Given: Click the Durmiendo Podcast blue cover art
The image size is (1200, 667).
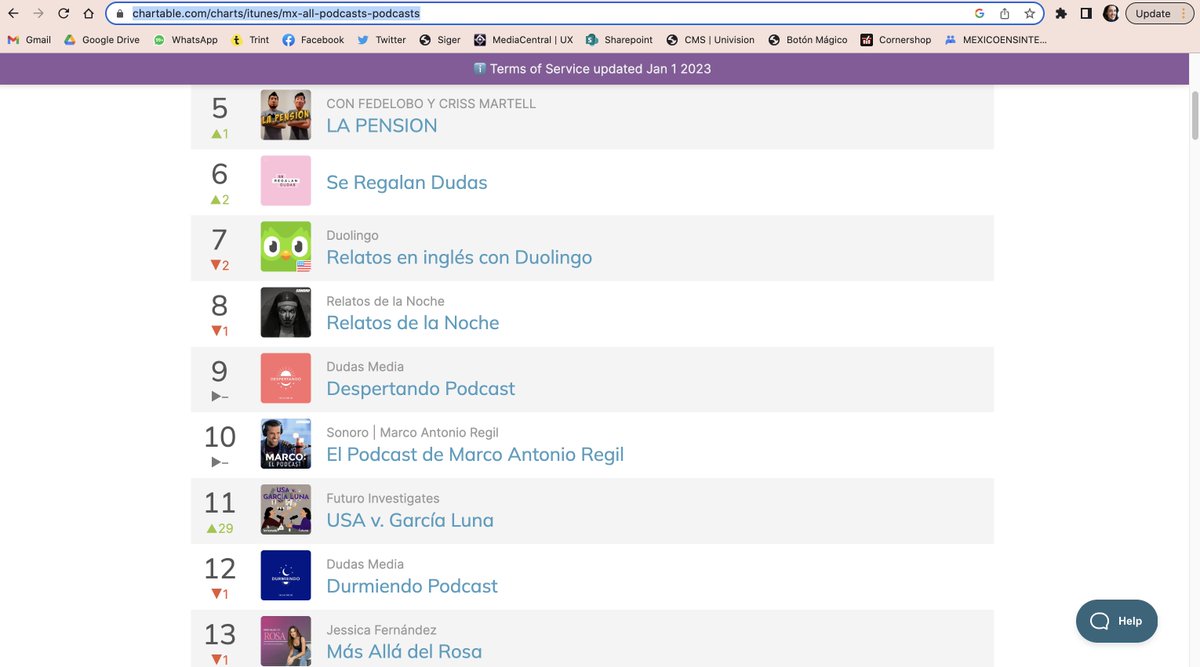Looking at the screenshot, I should coord(285,576).
